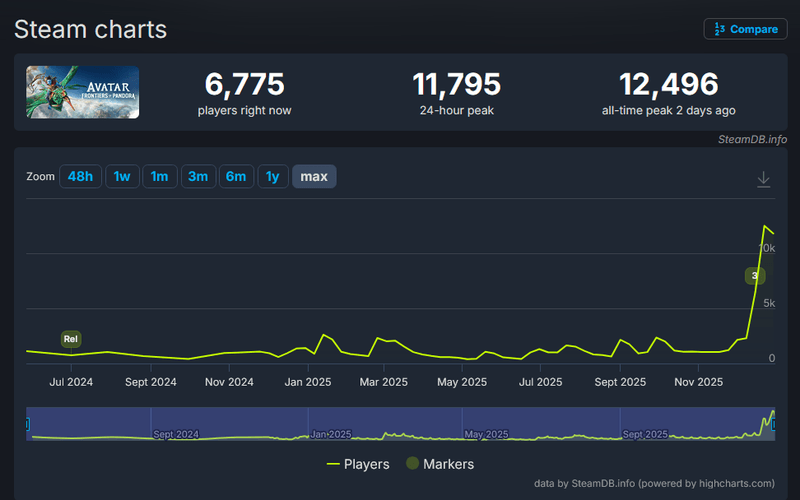Screen dimensions: 800x500
Task: Click the chart download icon
Action: tap(763, 179)
